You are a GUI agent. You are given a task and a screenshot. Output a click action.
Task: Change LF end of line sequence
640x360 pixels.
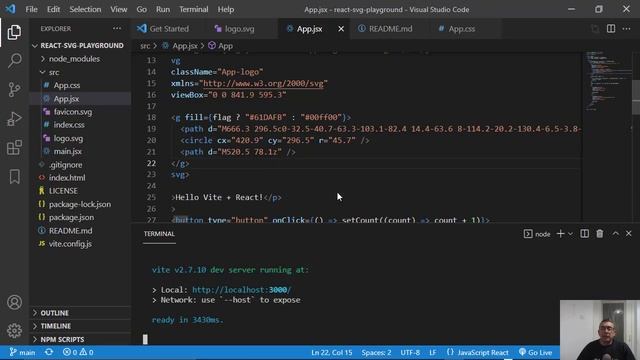[432, 352]
